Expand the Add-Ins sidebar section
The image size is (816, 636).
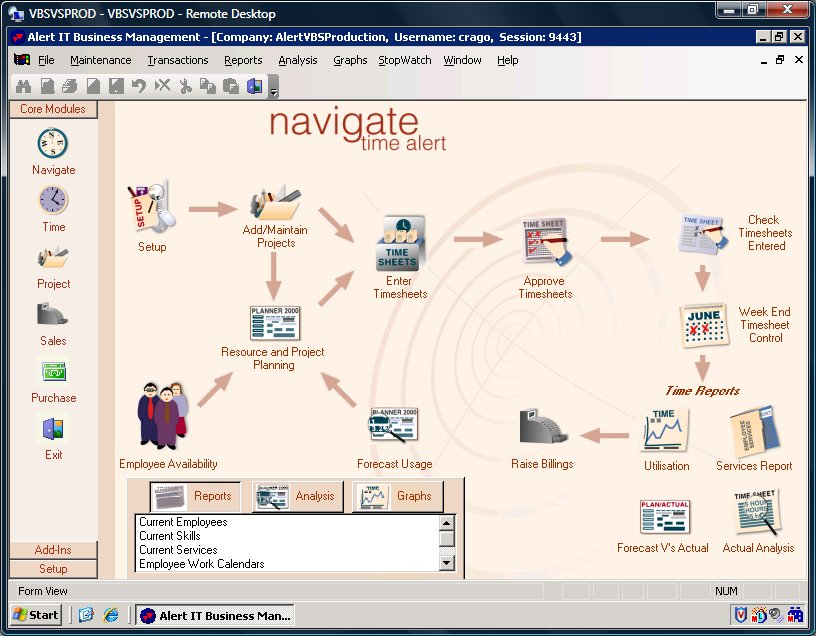pyautogui.click(x=53, y=550)
